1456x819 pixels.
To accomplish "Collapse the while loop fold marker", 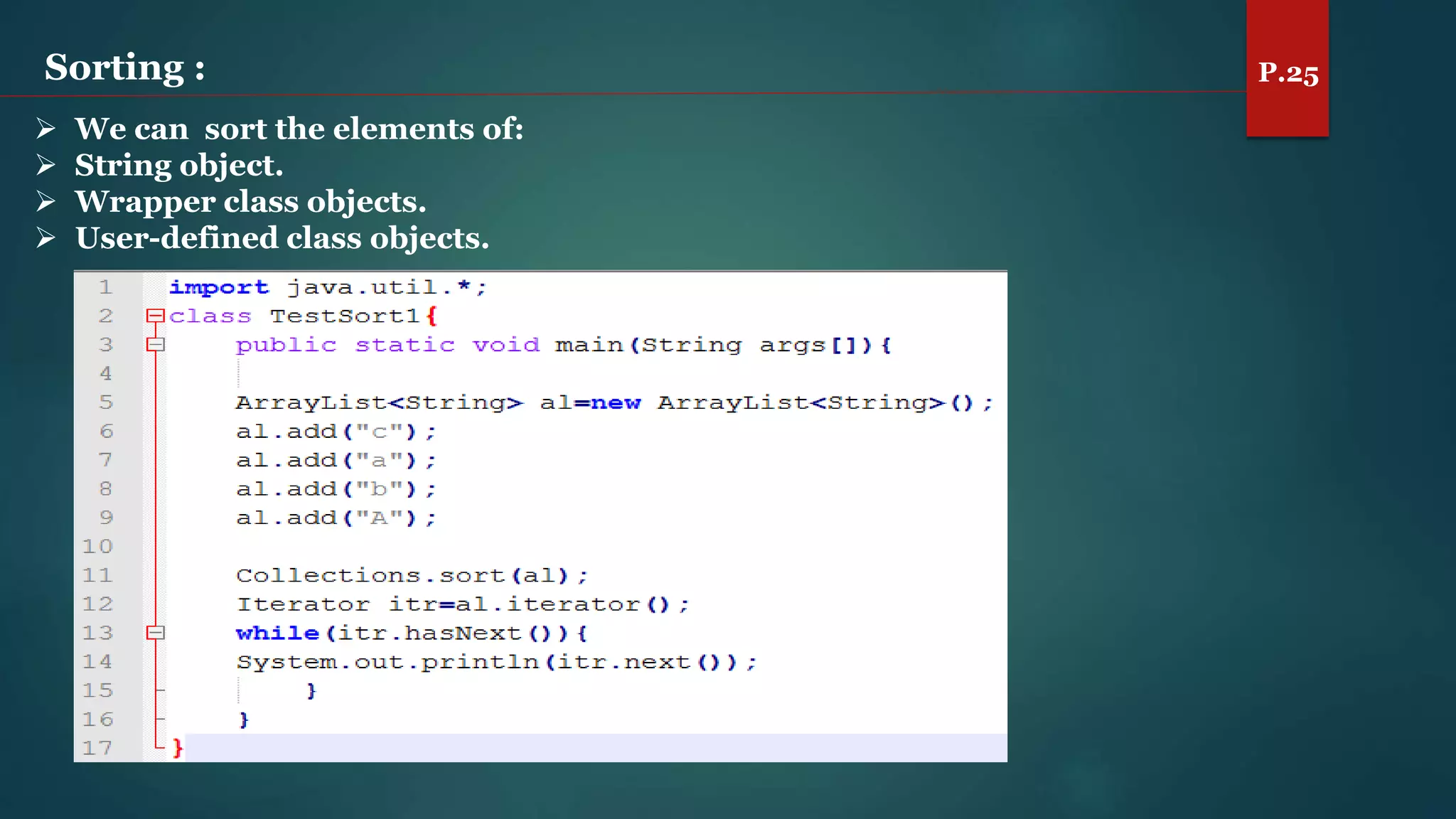I will pos(155,633).
